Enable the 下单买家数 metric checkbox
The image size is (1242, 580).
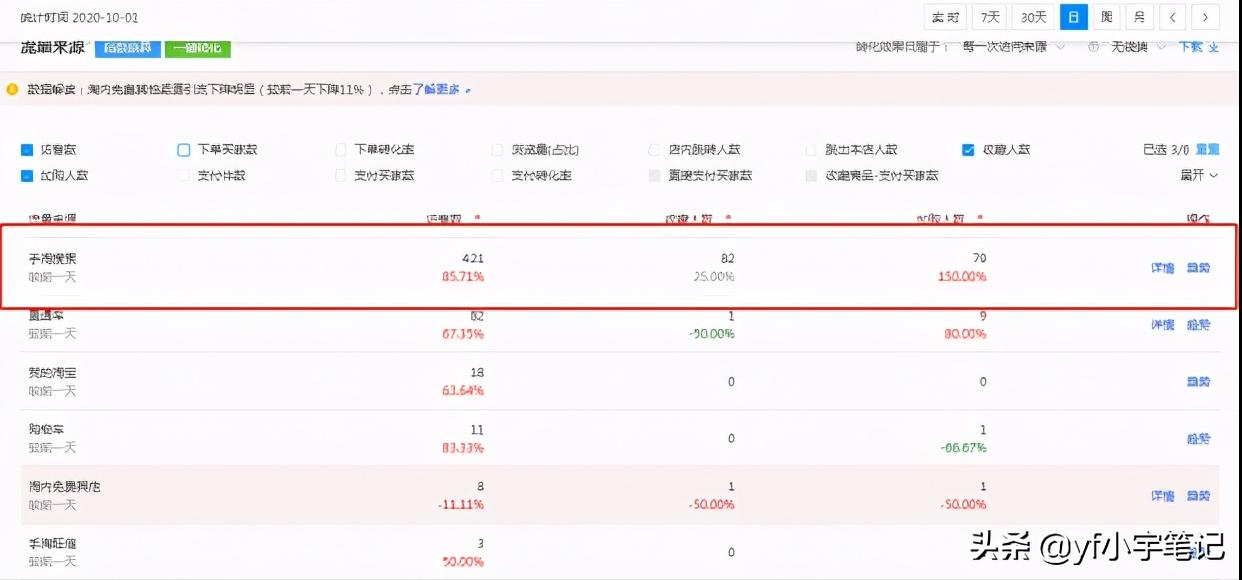click(x=183, y=149)
